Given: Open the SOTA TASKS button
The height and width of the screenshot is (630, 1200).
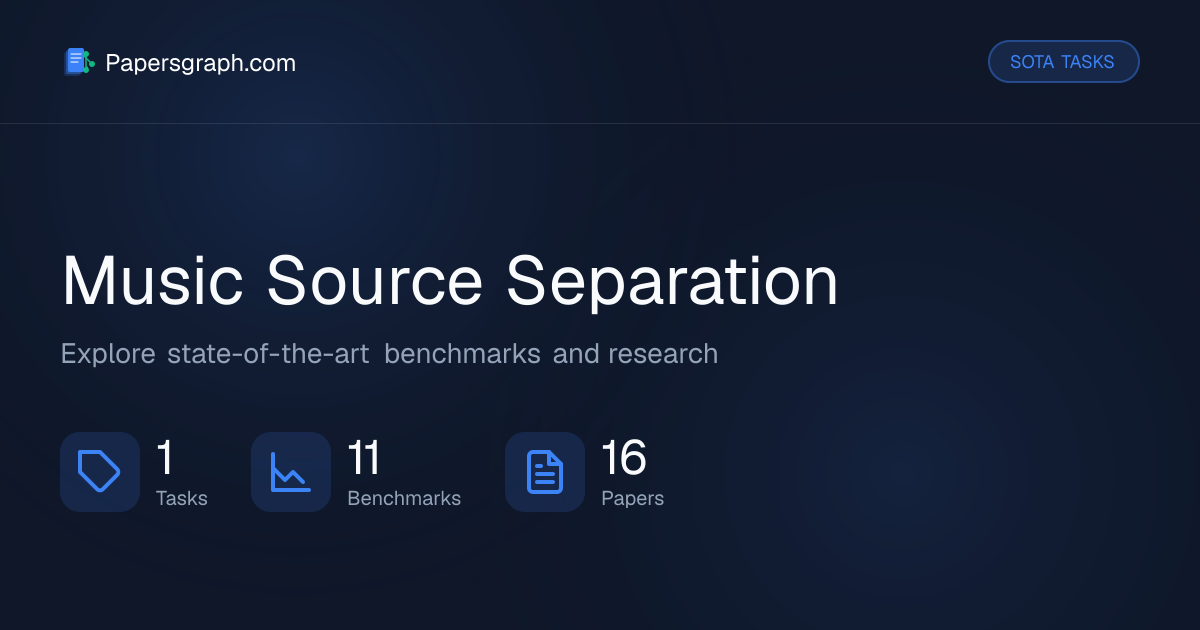Looking at the screenshot, I should click(x=1063, y=62).
